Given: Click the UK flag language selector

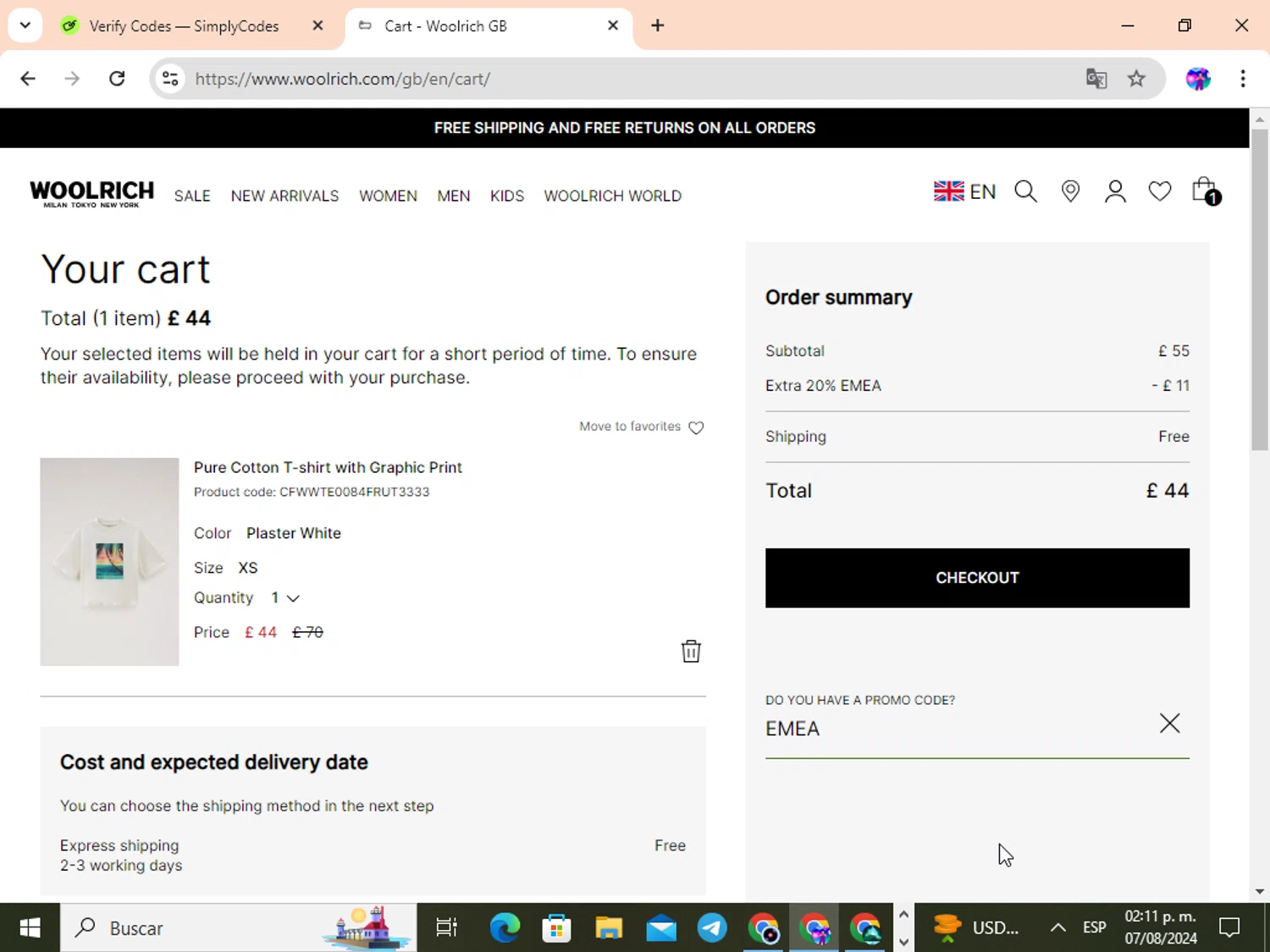Looking at the screenshot, I should pos(948,191).
